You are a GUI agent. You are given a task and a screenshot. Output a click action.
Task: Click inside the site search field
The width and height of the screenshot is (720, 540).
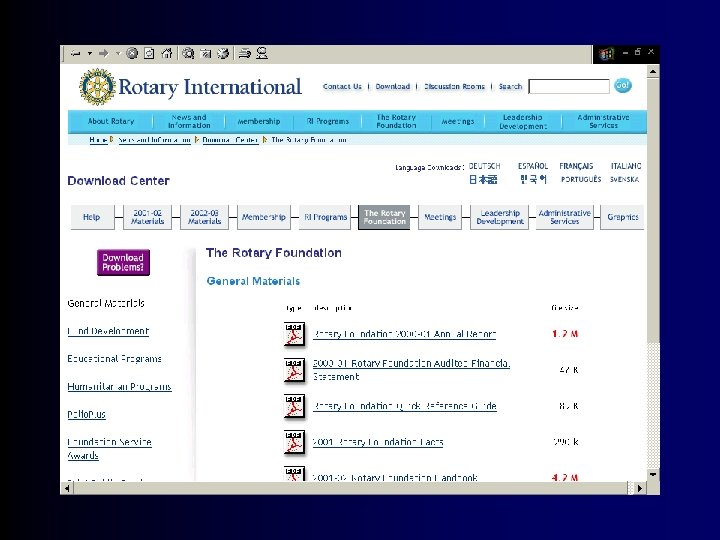coord(569,86)
